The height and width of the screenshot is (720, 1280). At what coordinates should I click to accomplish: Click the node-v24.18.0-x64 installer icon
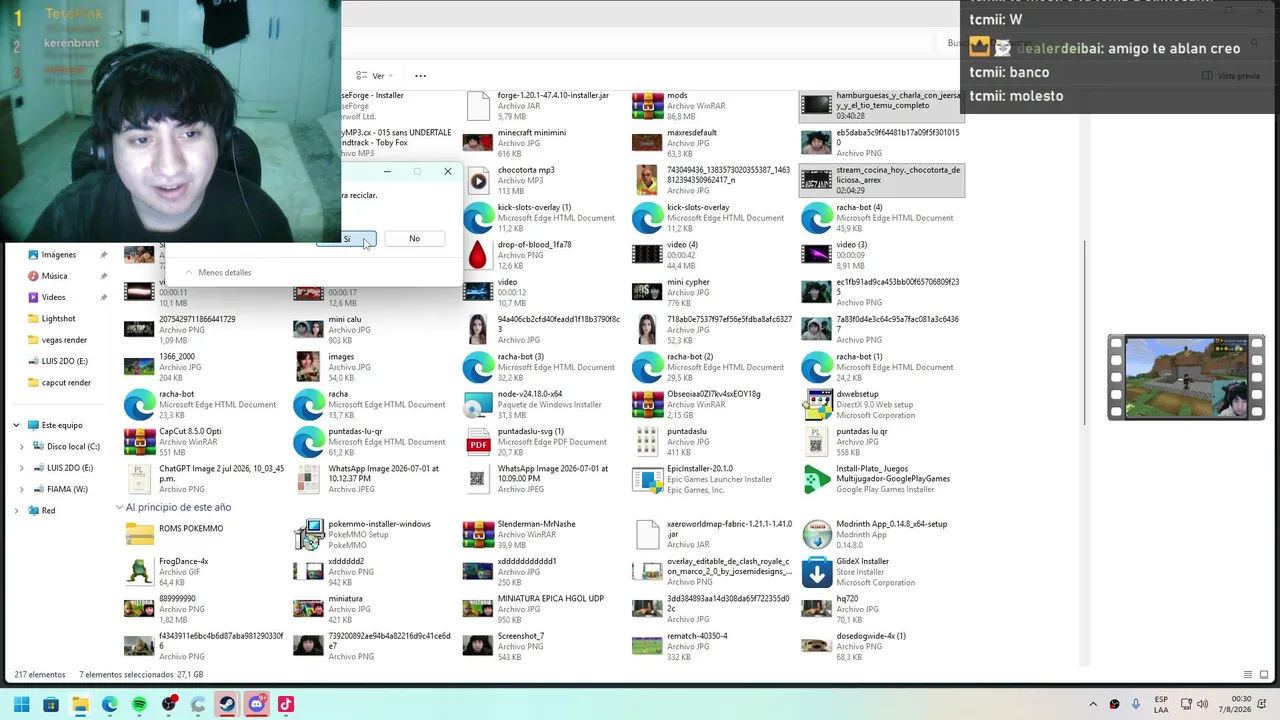[x=478, y=404]
